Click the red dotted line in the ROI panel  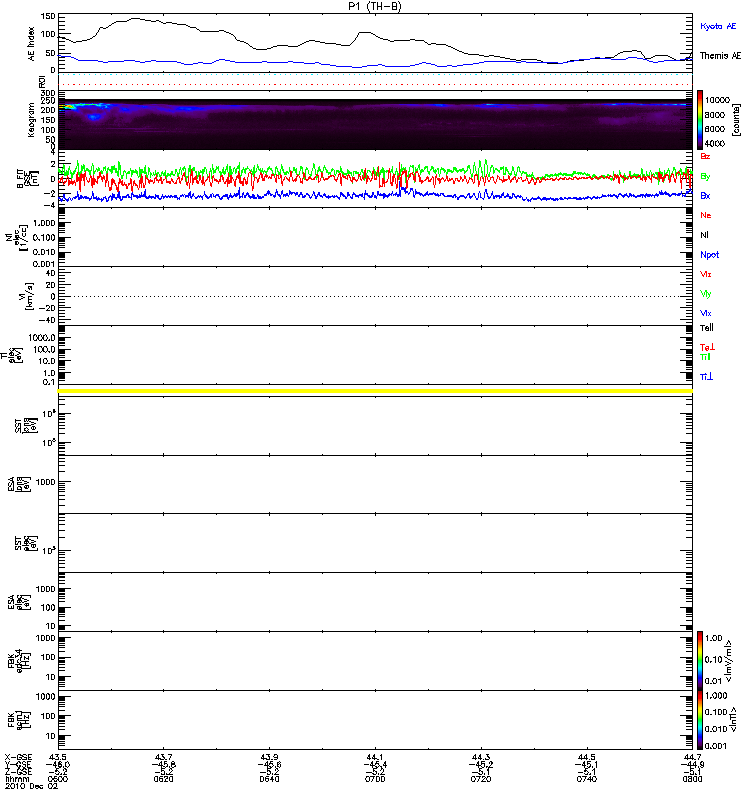376,85
